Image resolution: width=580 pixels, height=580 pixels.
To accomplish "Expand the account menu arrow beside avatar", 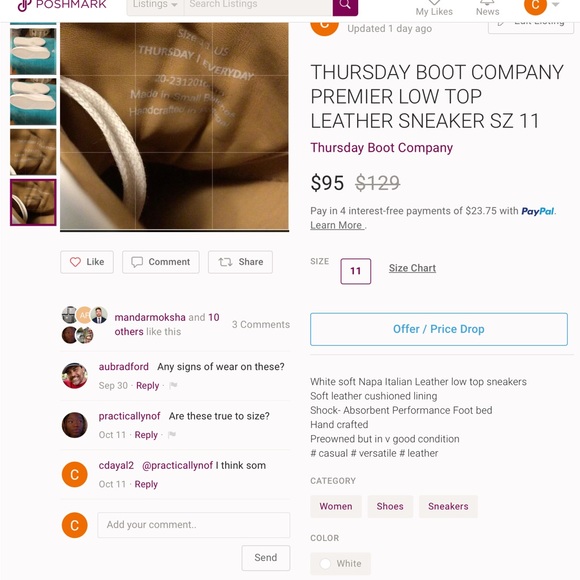I will [x=555, y=5].
